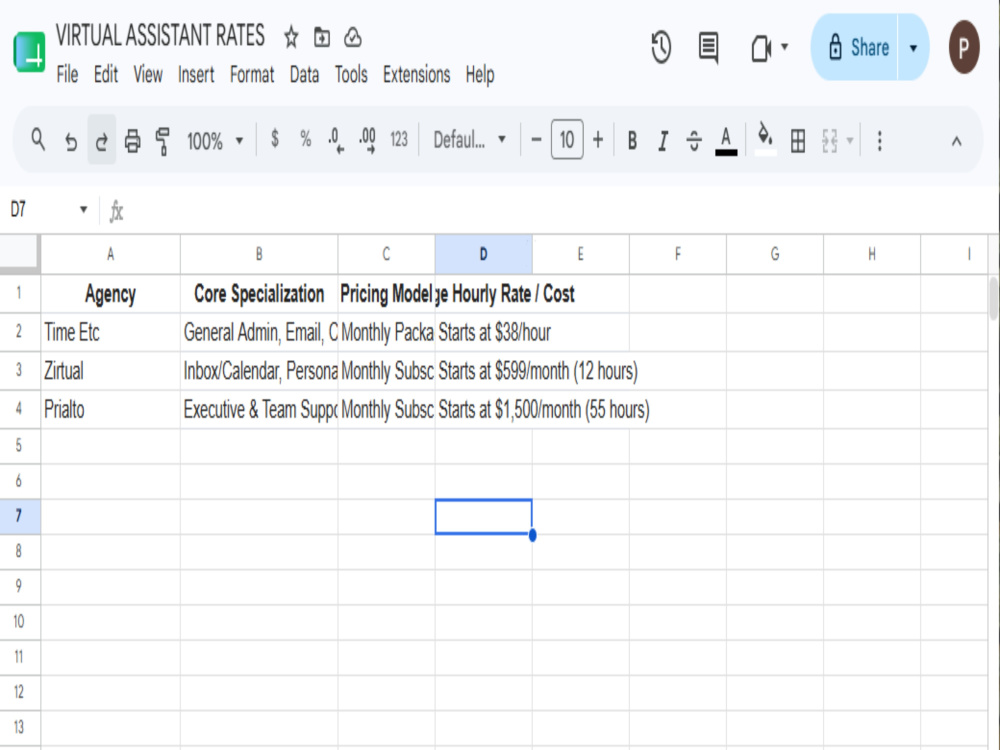Format cell as percent
Viewport: 1000px width, 750px height.
[x=305, y=138]
